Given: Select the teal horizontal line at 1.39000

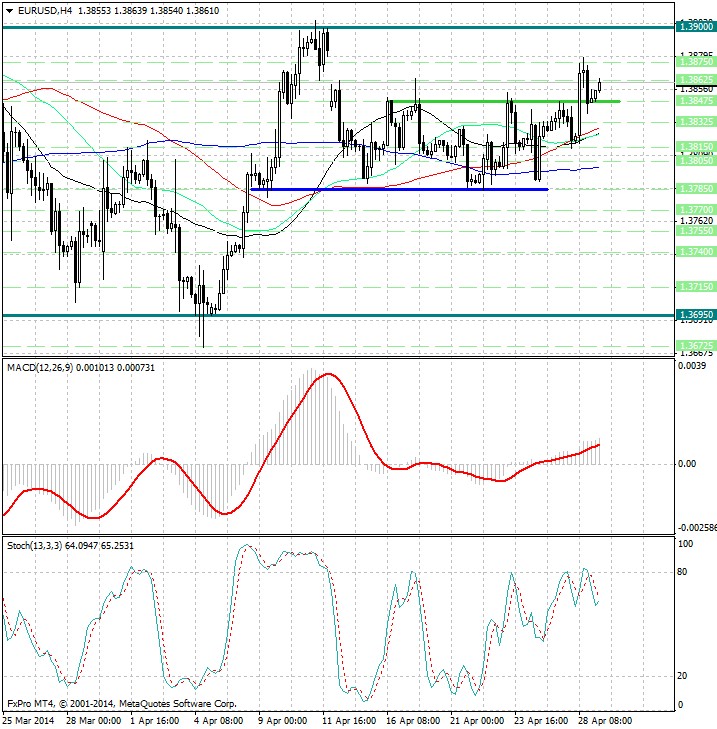Looking at the screenshot, I should 339,27.
